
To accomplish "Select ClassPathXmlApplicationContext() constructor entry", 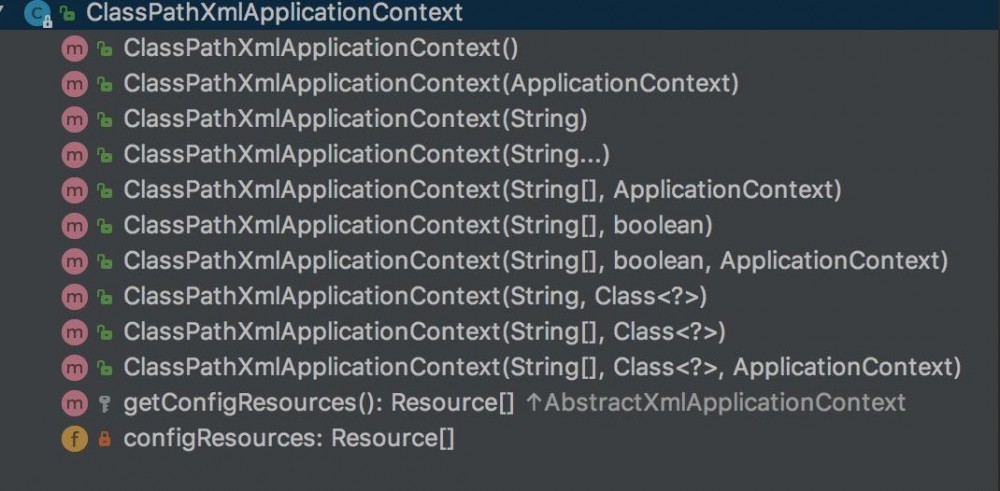I will pos(320,48).
